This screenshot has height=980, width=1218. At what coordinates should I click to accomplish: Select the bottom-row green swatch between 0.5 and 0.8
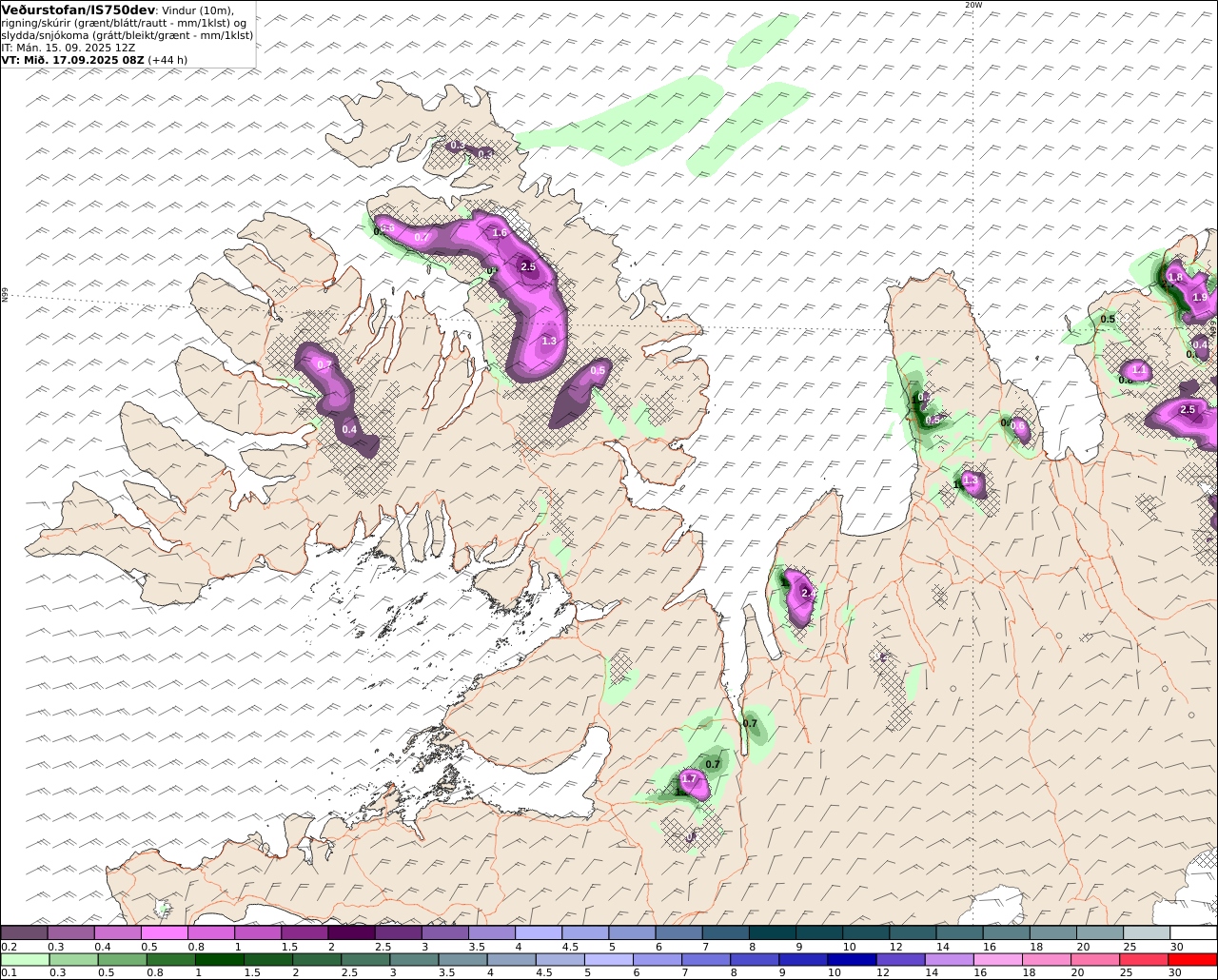pyautogui.click(x=123, y=960)
